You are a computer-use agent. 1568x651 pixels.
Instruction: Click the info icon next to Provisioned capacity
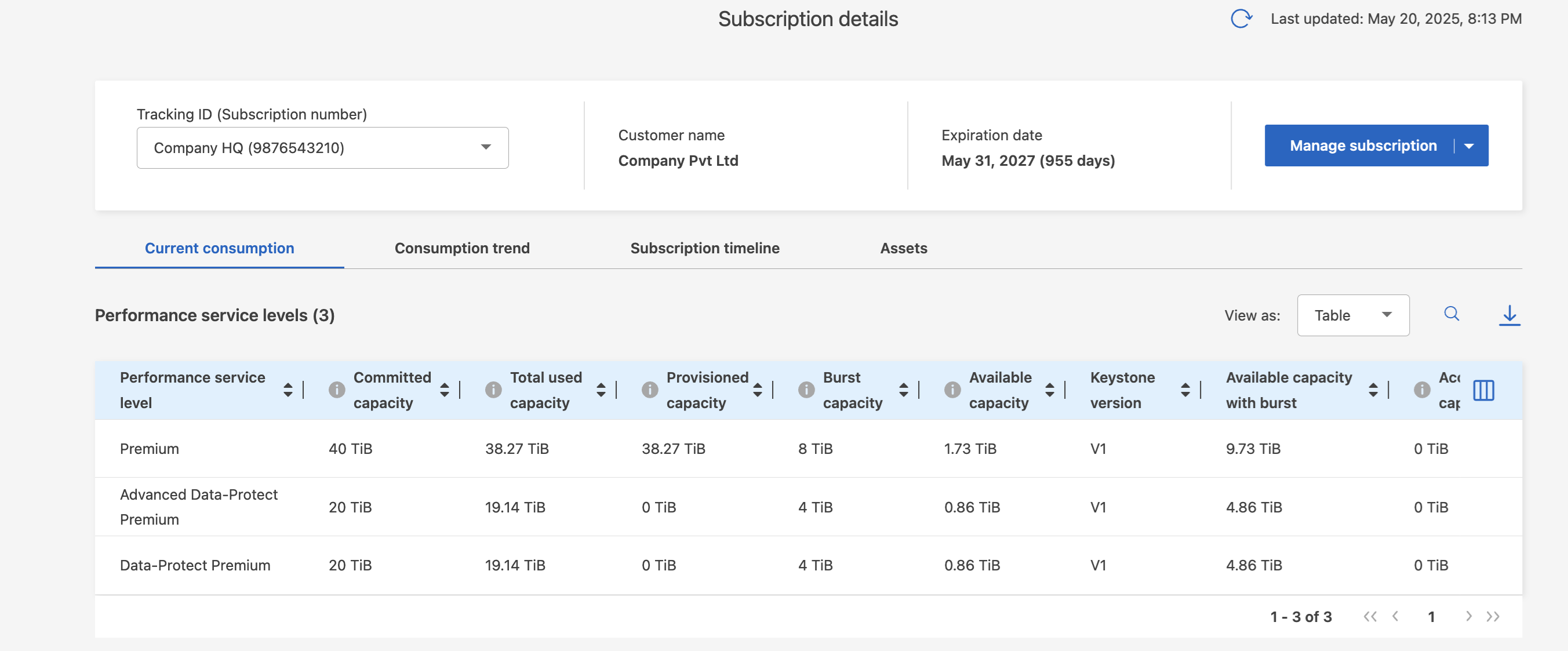click(x=649, y=390)
